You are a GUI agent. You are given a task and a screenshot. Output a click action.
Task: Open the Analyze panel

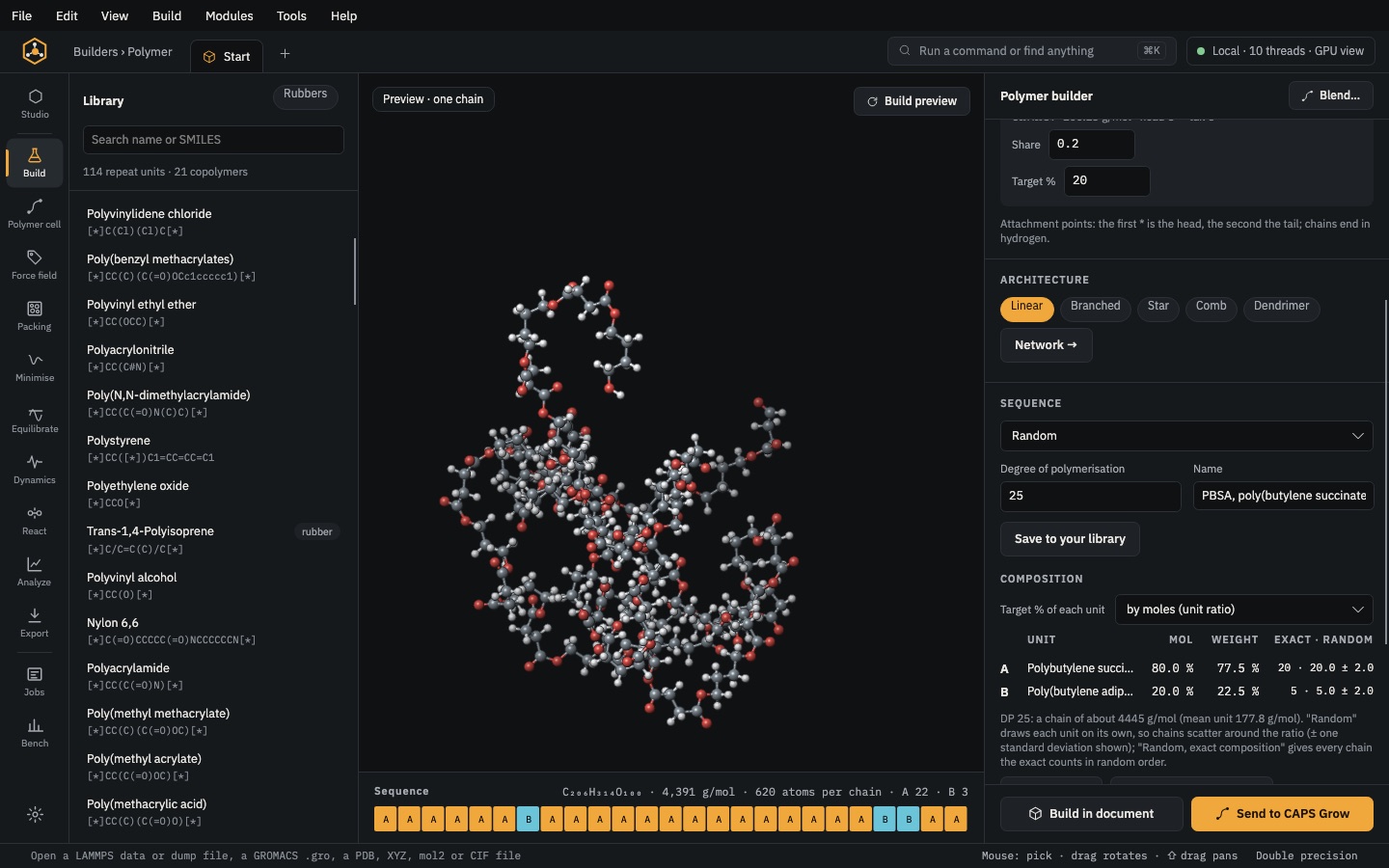click(35, 571)
